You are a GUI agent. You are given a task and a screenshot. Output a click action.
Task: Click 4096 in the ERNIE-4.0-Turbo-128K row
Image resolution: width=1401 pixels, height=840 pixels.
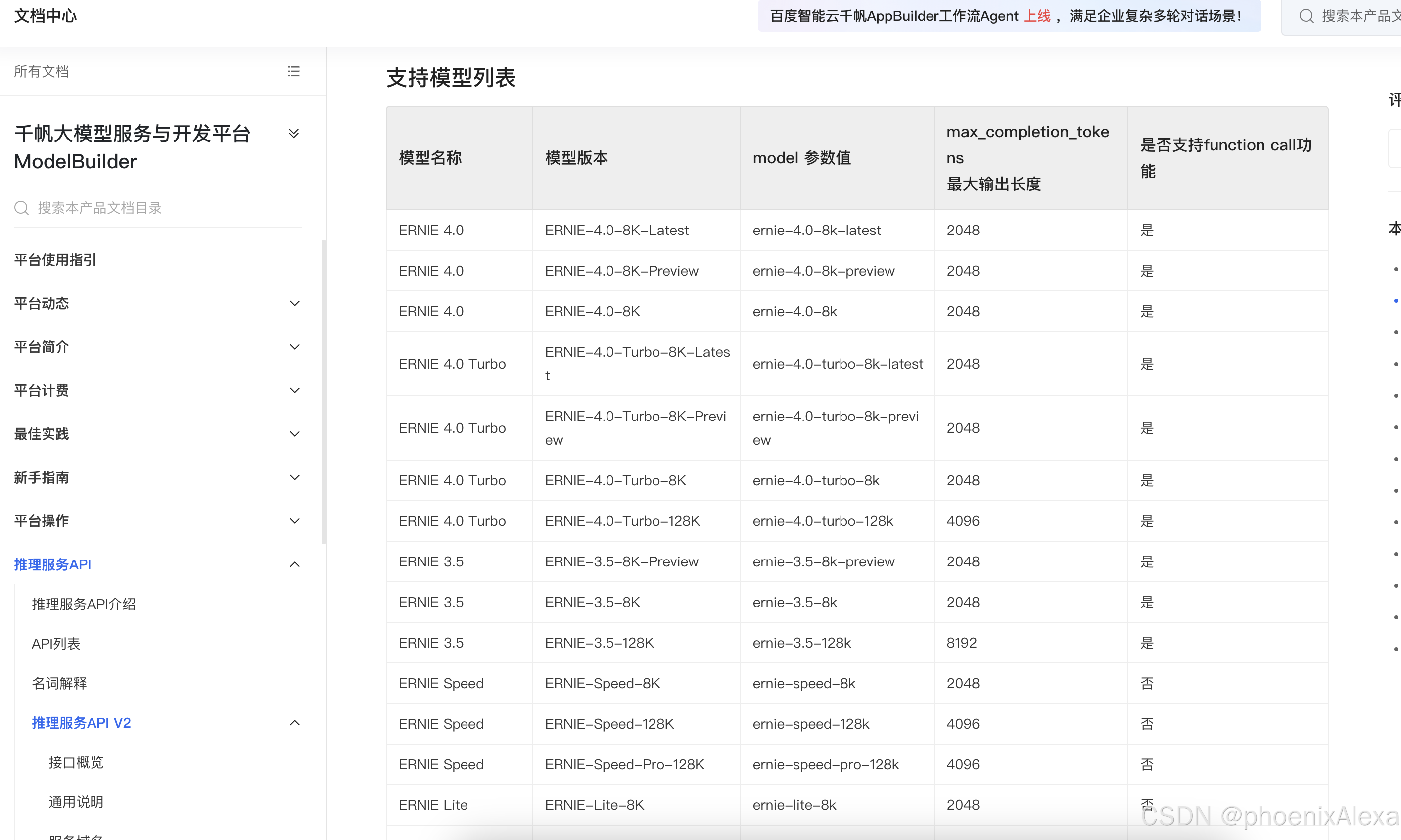point(1030,521)
